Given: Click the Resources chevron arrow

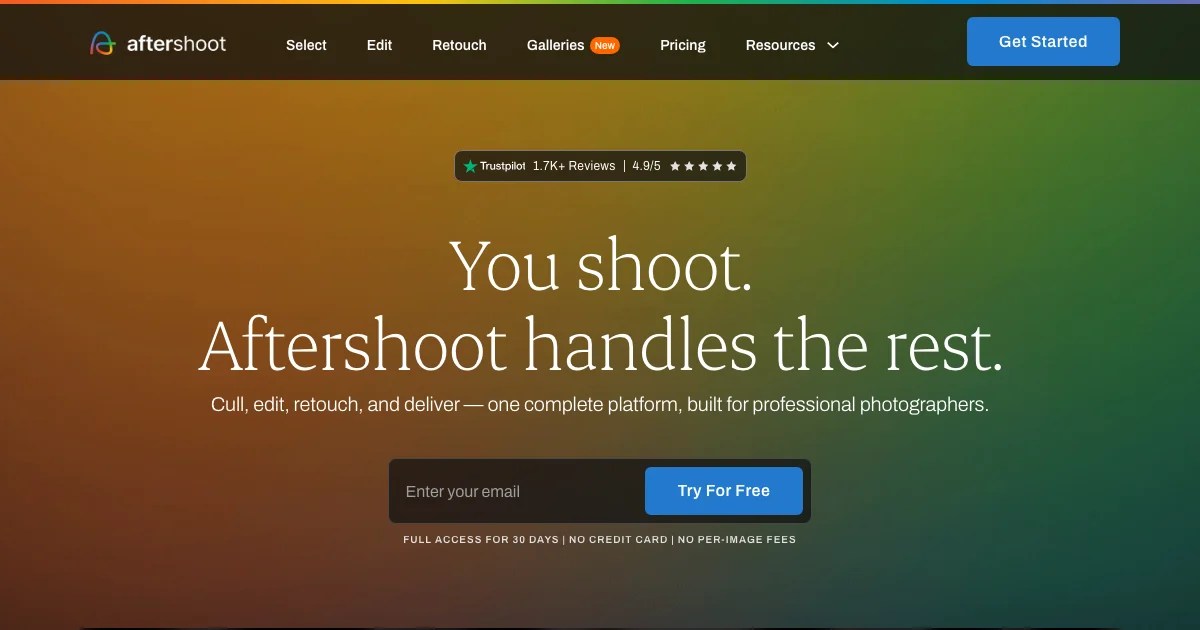Looking at the screenshot, I should point(832,45).
